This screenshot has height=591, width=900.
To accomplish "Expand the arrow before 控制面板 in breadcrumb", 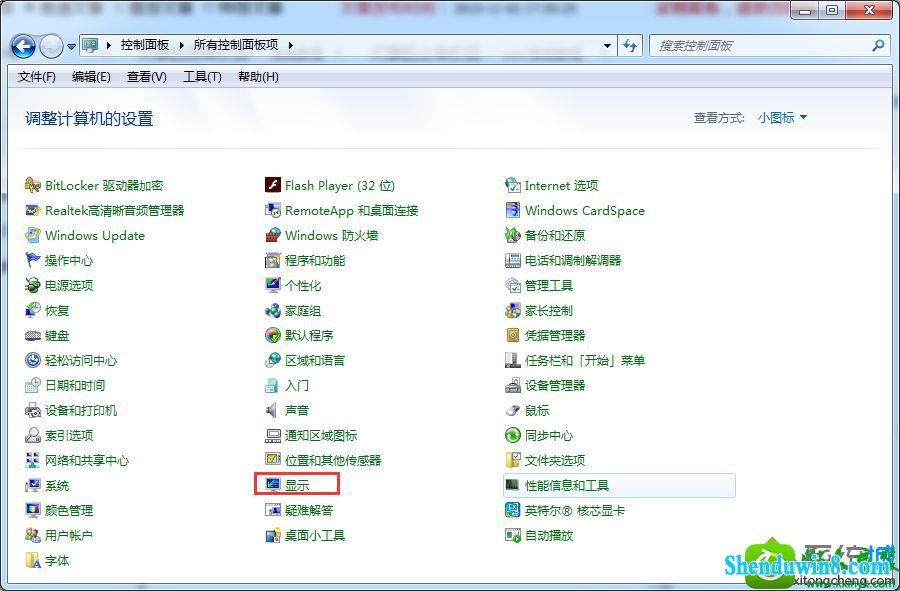I will 108,45.
